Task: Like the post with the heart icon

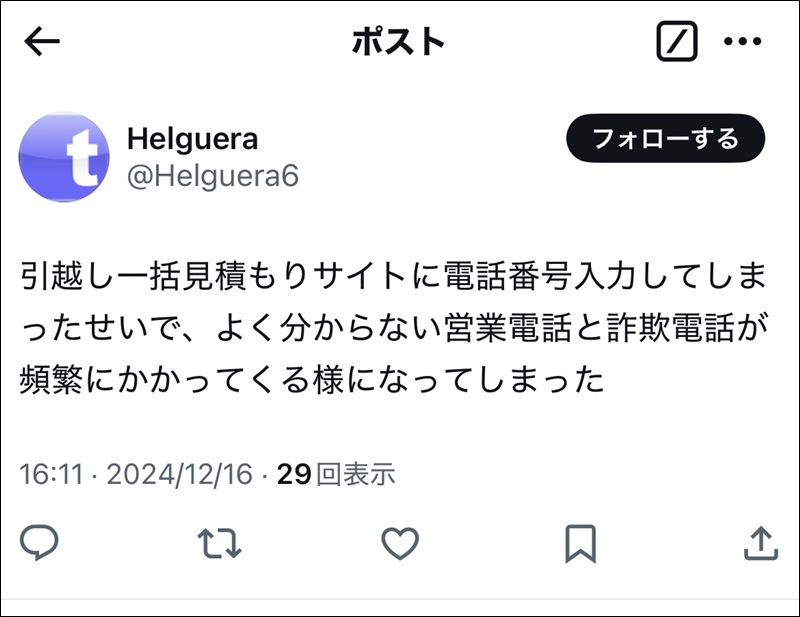Action: [400, 544]
